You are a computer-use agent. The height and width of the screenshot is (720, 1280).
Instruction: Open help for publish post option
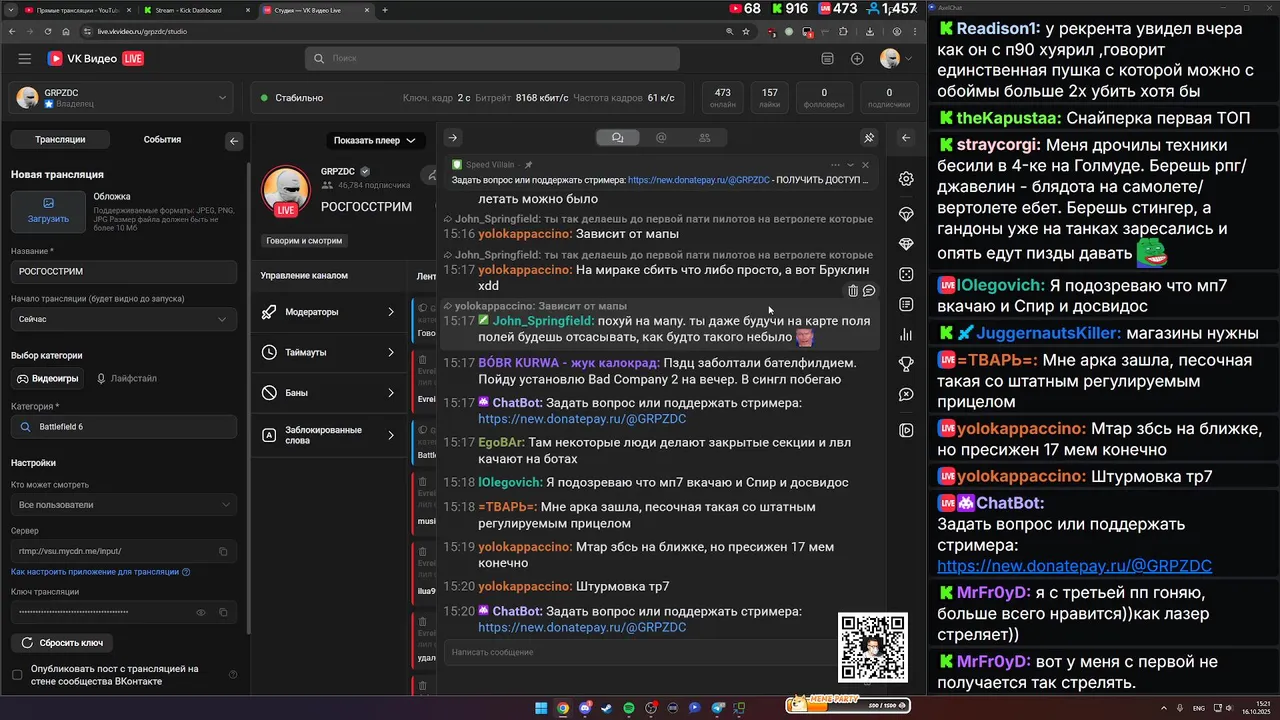pyautogui.click(x=233, y=675)
